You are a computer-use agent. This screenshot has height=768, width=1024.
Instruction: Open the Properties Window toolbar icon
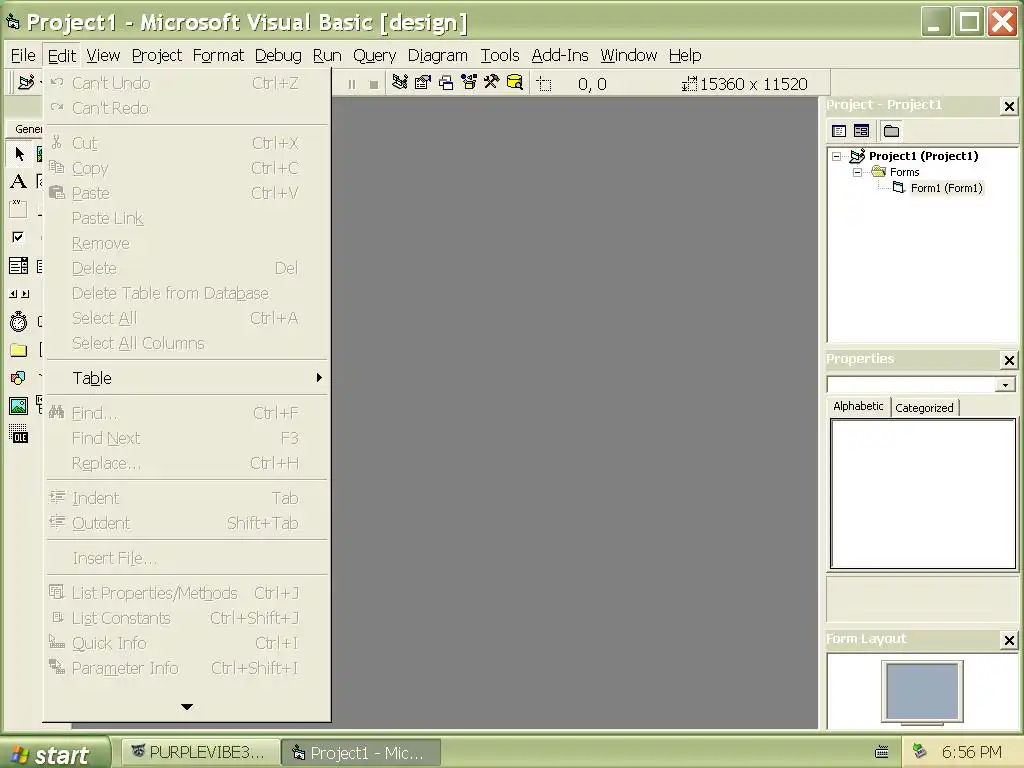423,83
